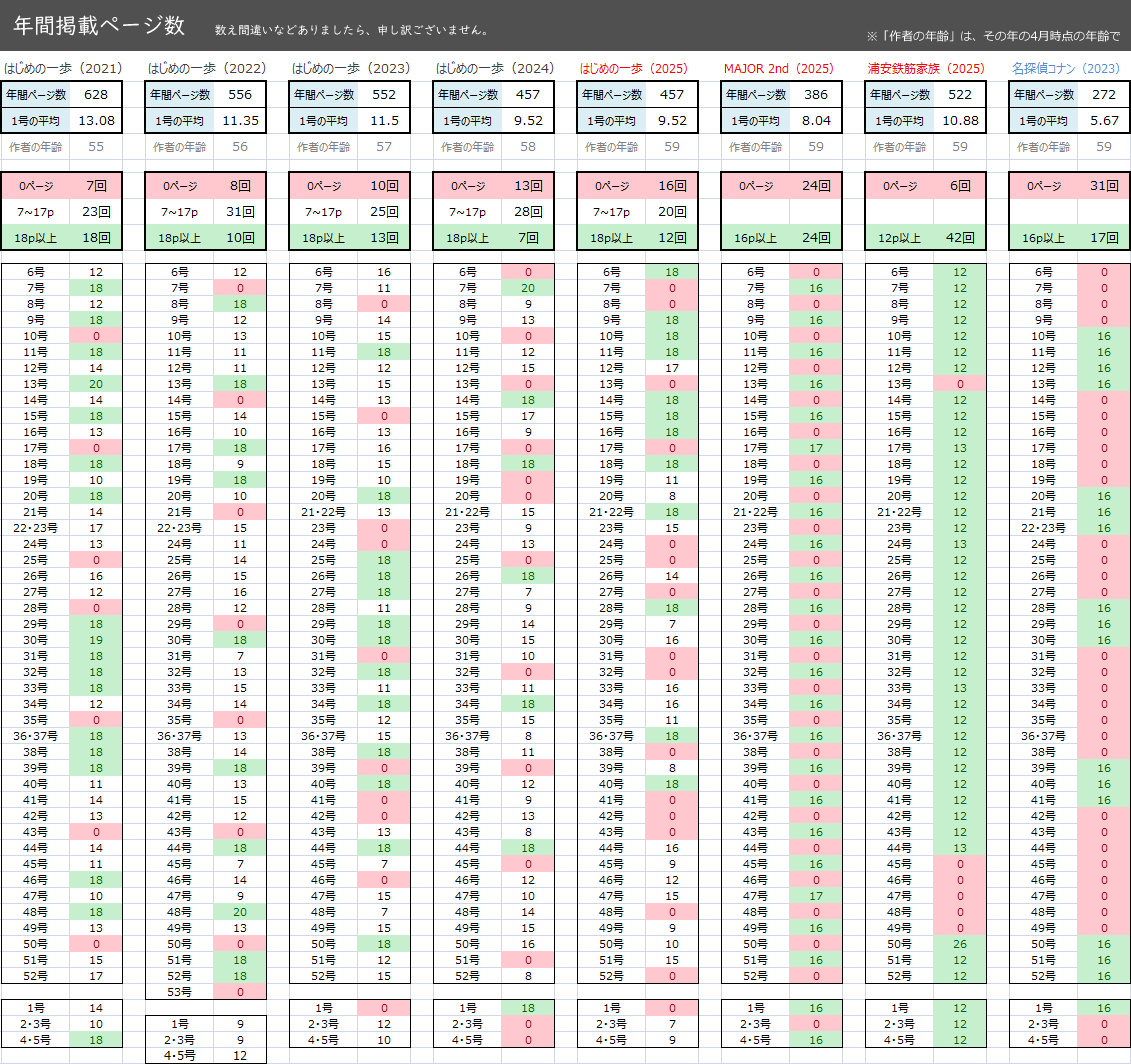Image resolution: width=1131 pixels, height=1064 pixels.
Task: Click the 年間掲載ページ数 title heading
Action: point(99,26)
